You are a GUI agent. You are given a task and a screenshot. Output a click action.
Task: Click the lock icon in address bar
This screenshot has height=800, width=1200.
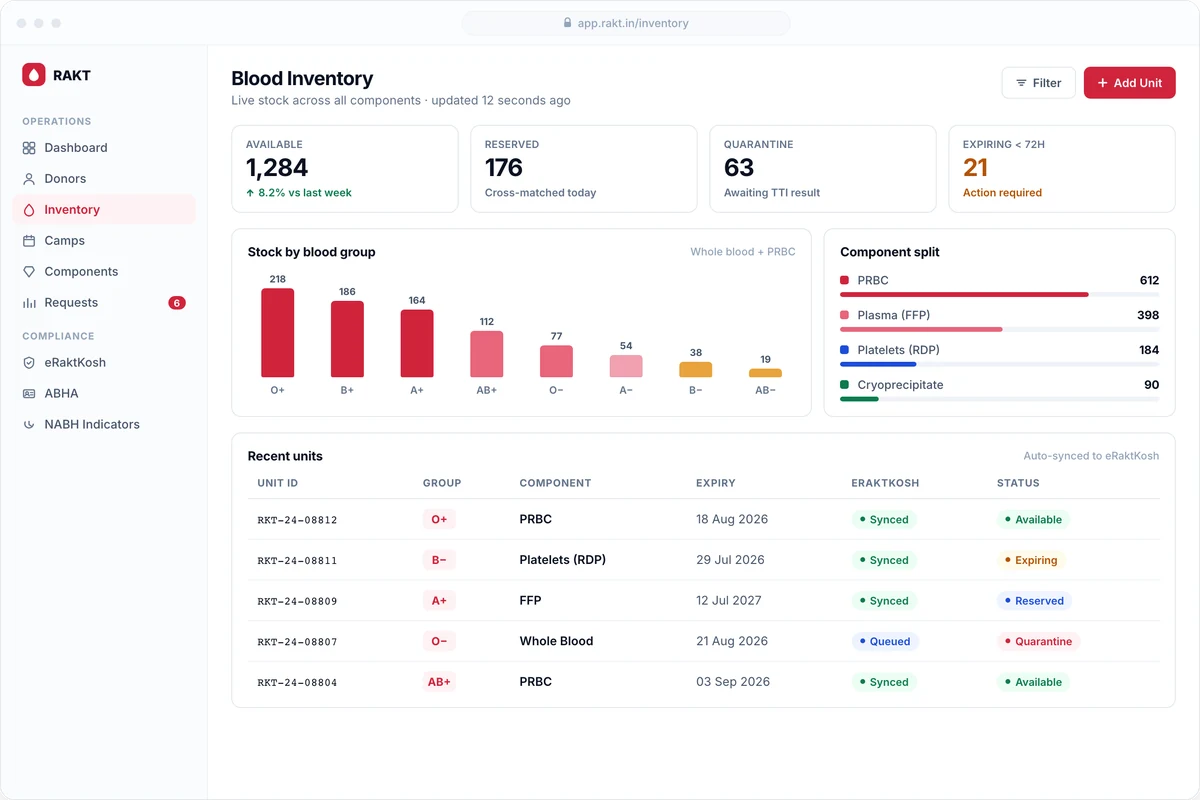click(568, 23)
